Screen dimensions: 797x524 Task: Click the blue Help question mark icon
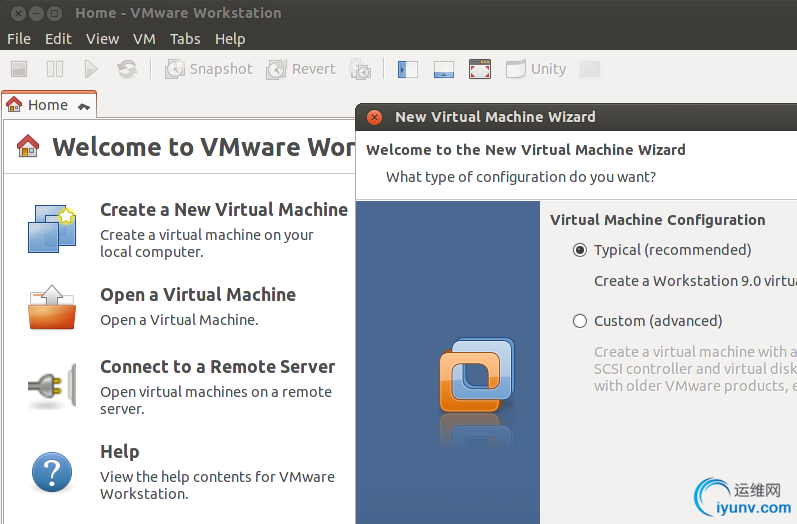click(x=51, y=471)
